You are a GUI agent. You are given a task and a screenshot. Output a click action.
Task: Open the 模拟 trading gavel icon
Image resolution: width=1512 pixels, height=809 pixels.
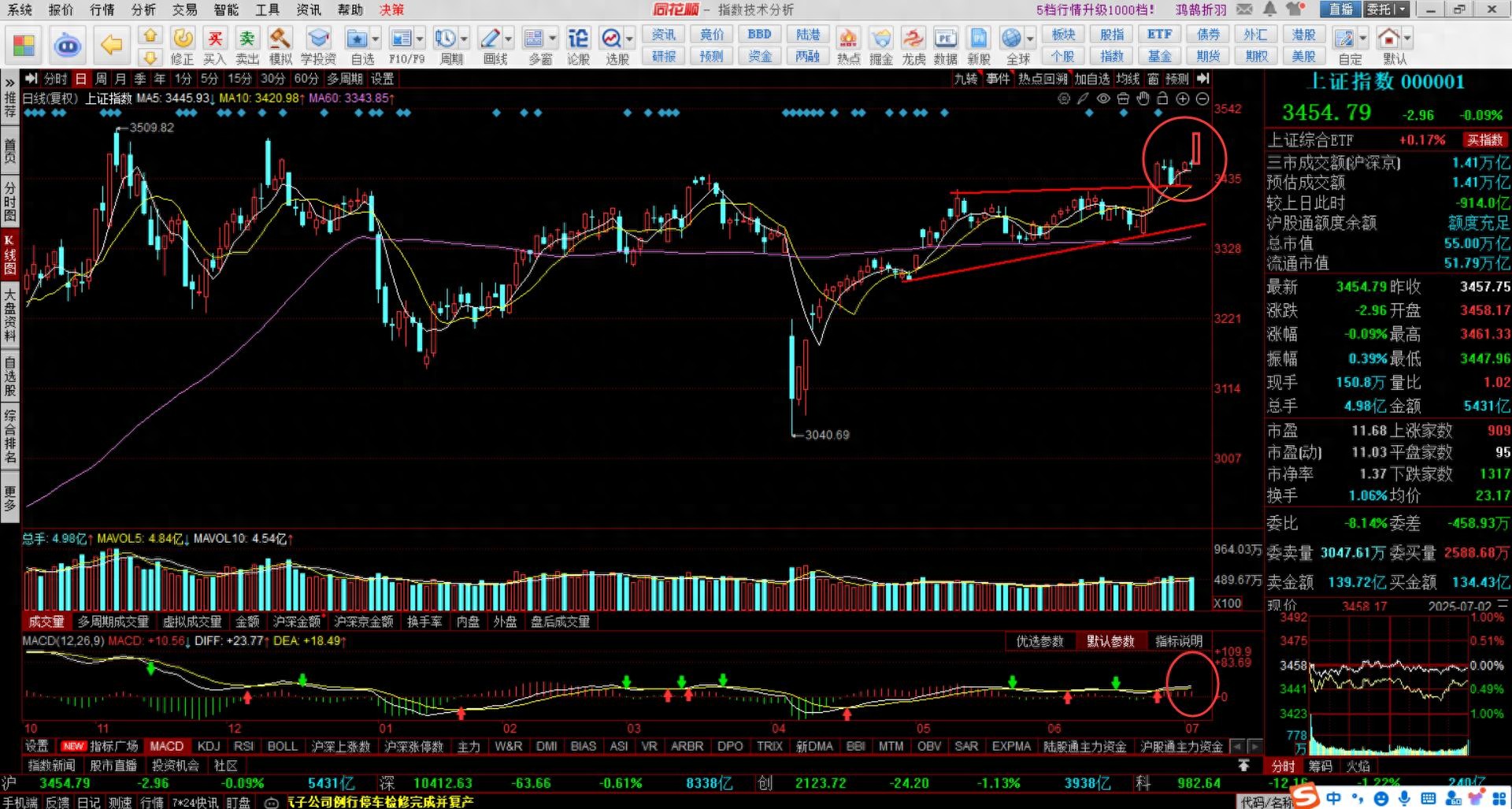(280, 46)
